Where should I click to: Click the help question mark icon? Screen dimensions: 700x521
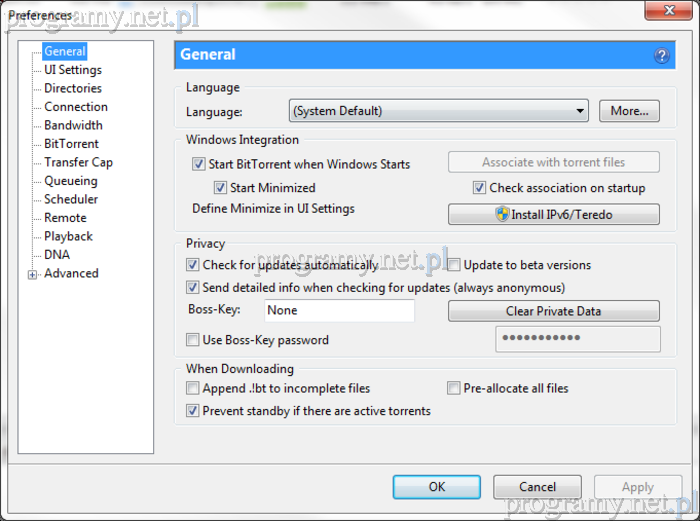click(x=662, y=56)
